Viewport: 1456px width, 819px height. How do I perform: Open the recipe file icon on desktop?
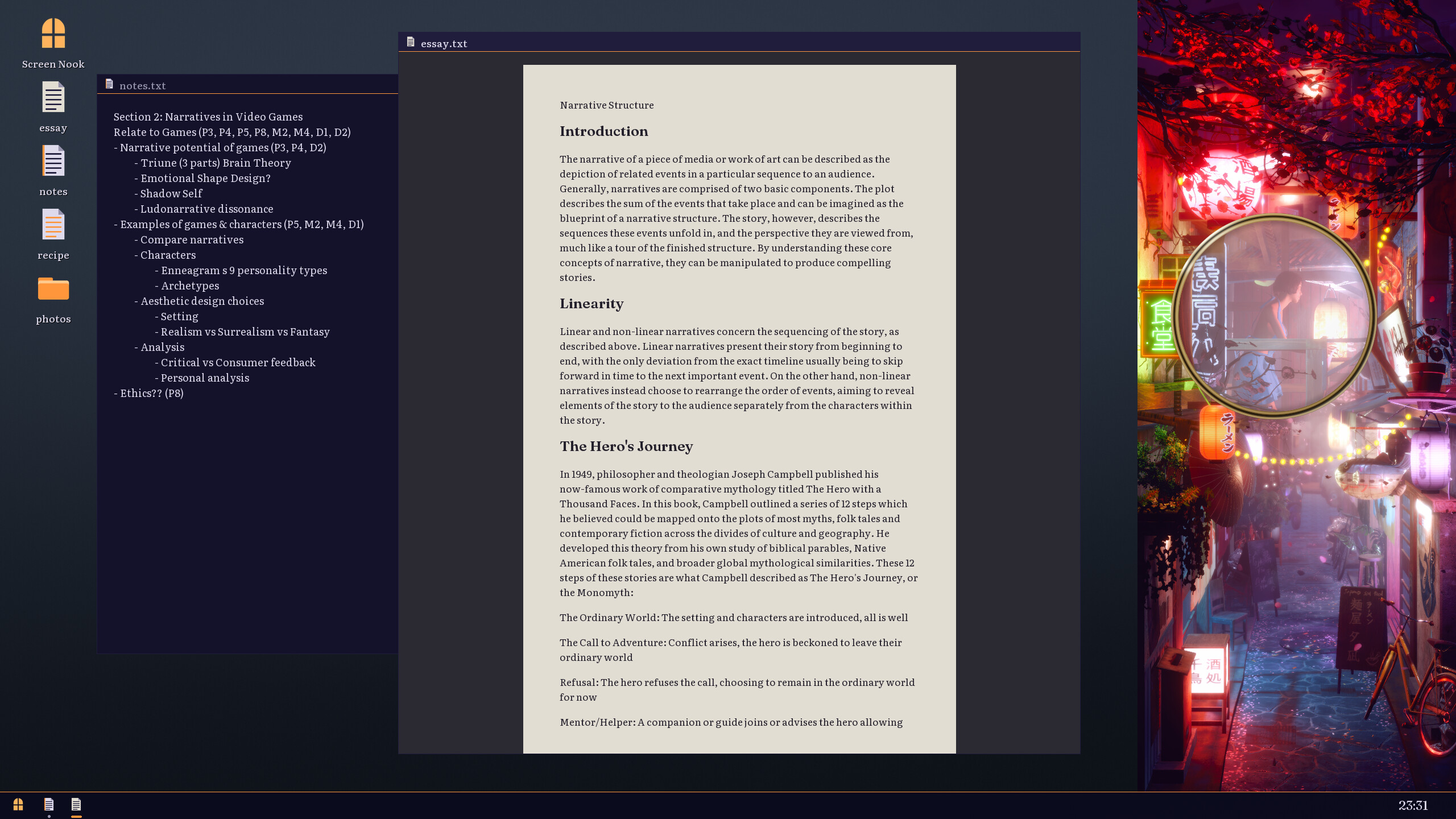(53, 235)
